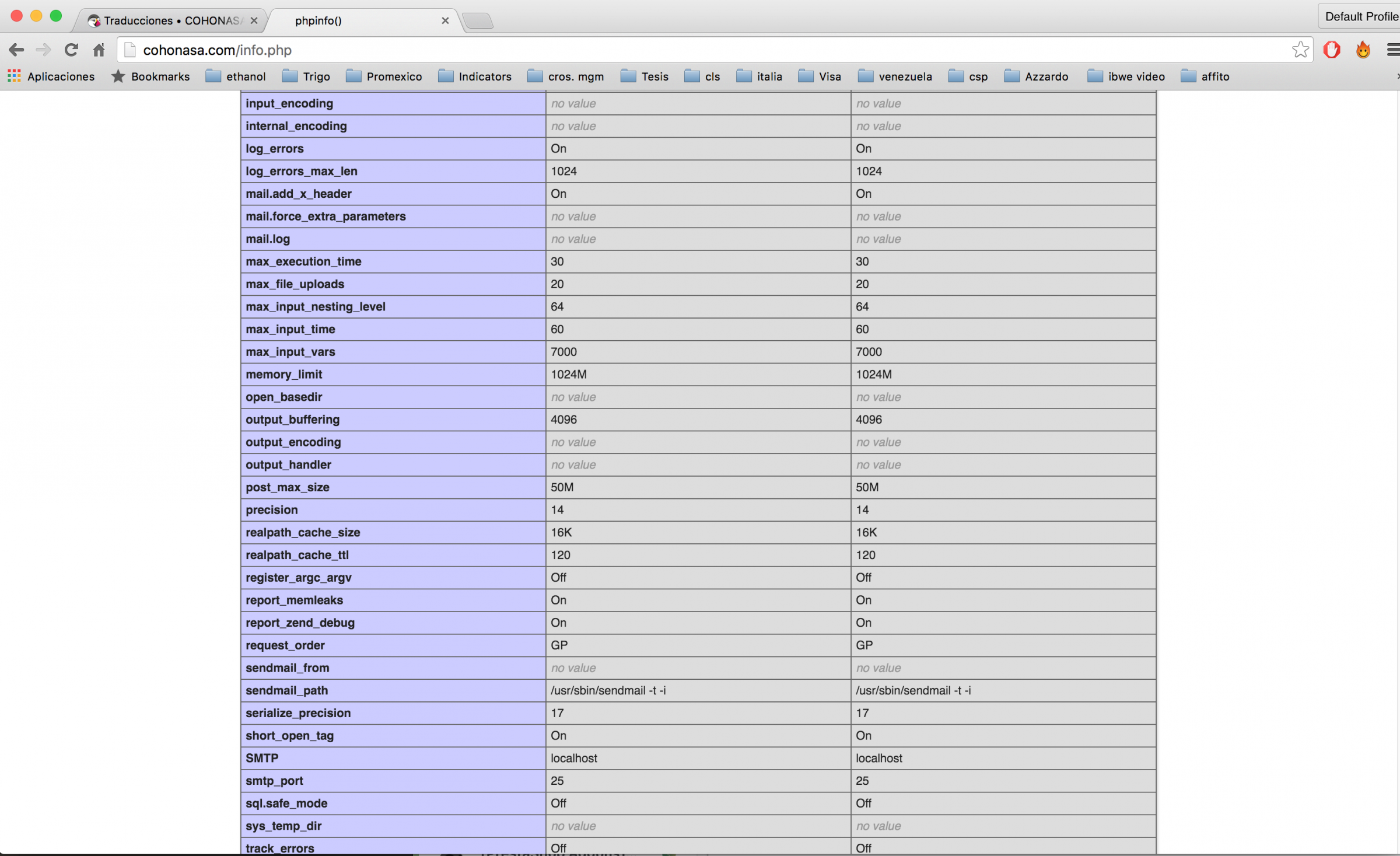
Task: Open the Aplicaciones apps grid
Action: point(51,76)
